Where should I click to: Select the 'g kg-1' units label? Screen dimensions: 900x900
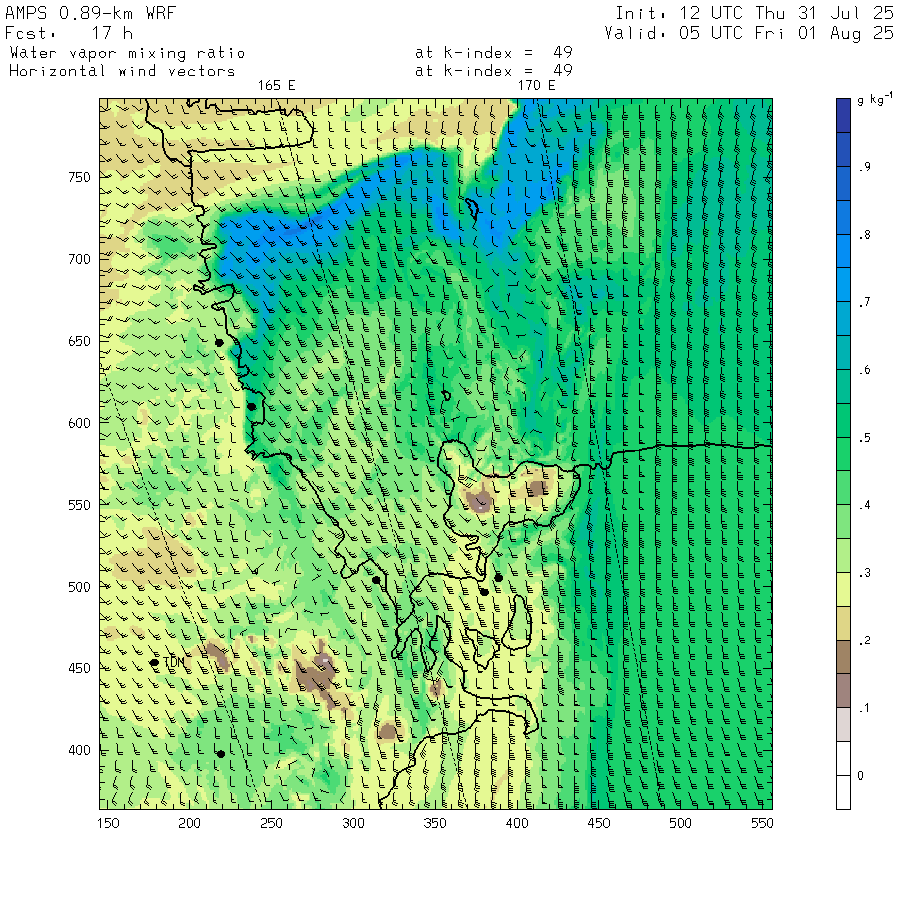click(875, 98)
